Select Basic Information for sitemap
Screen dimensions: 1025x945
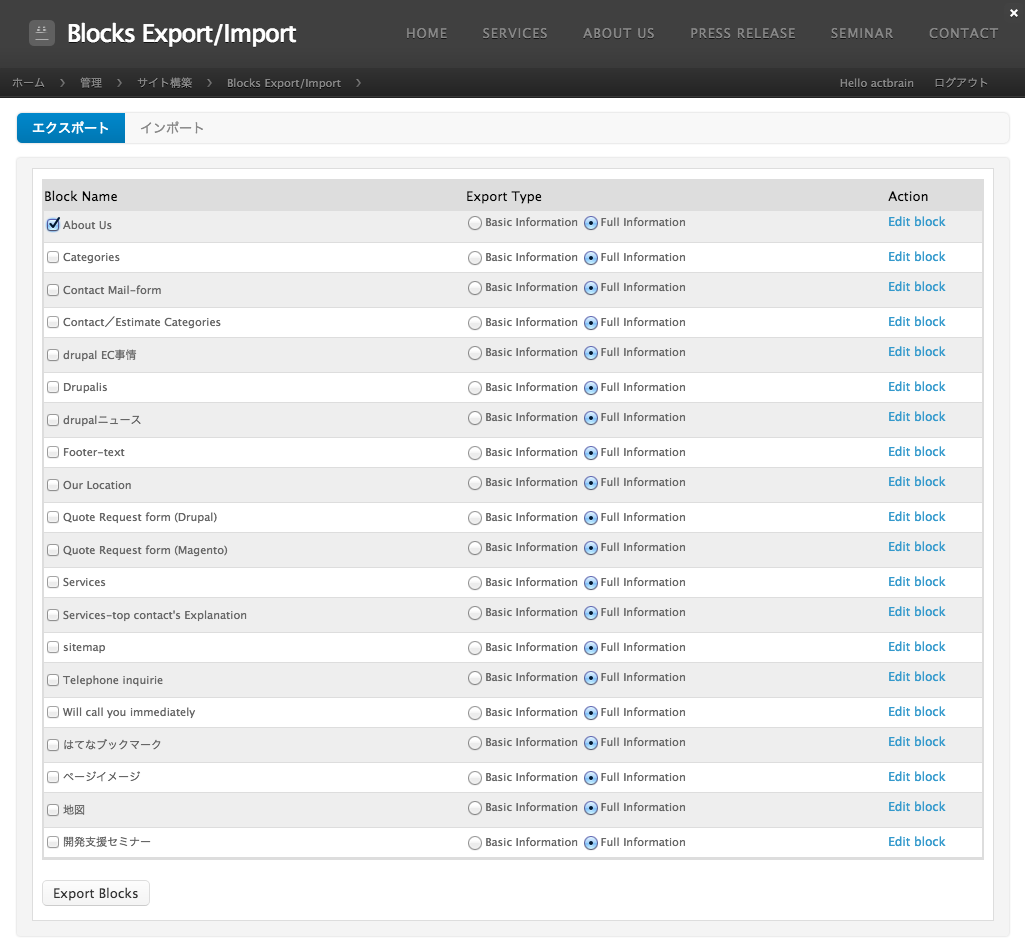click(474, 647)
